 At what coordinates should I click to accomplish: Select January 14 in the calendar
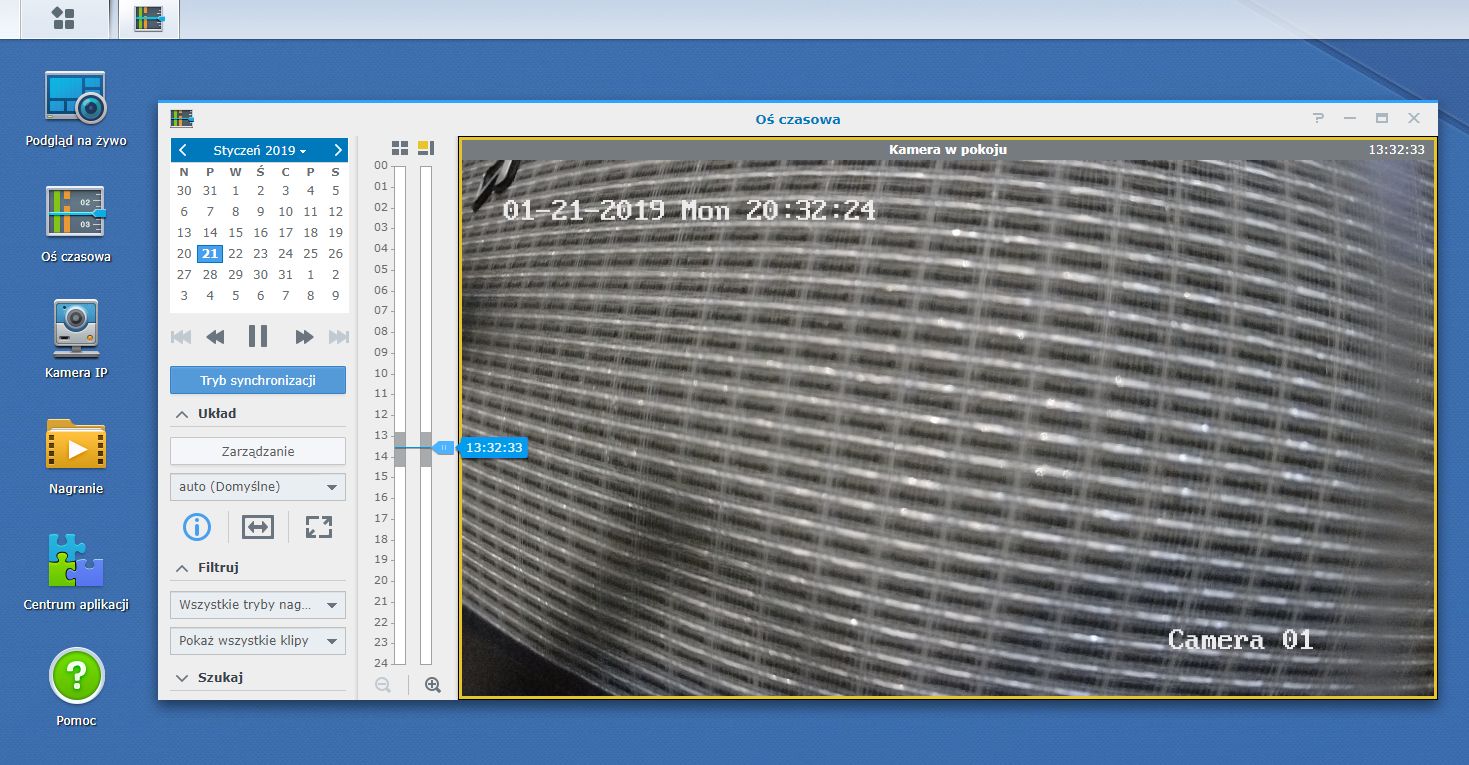tap(210, 233)
